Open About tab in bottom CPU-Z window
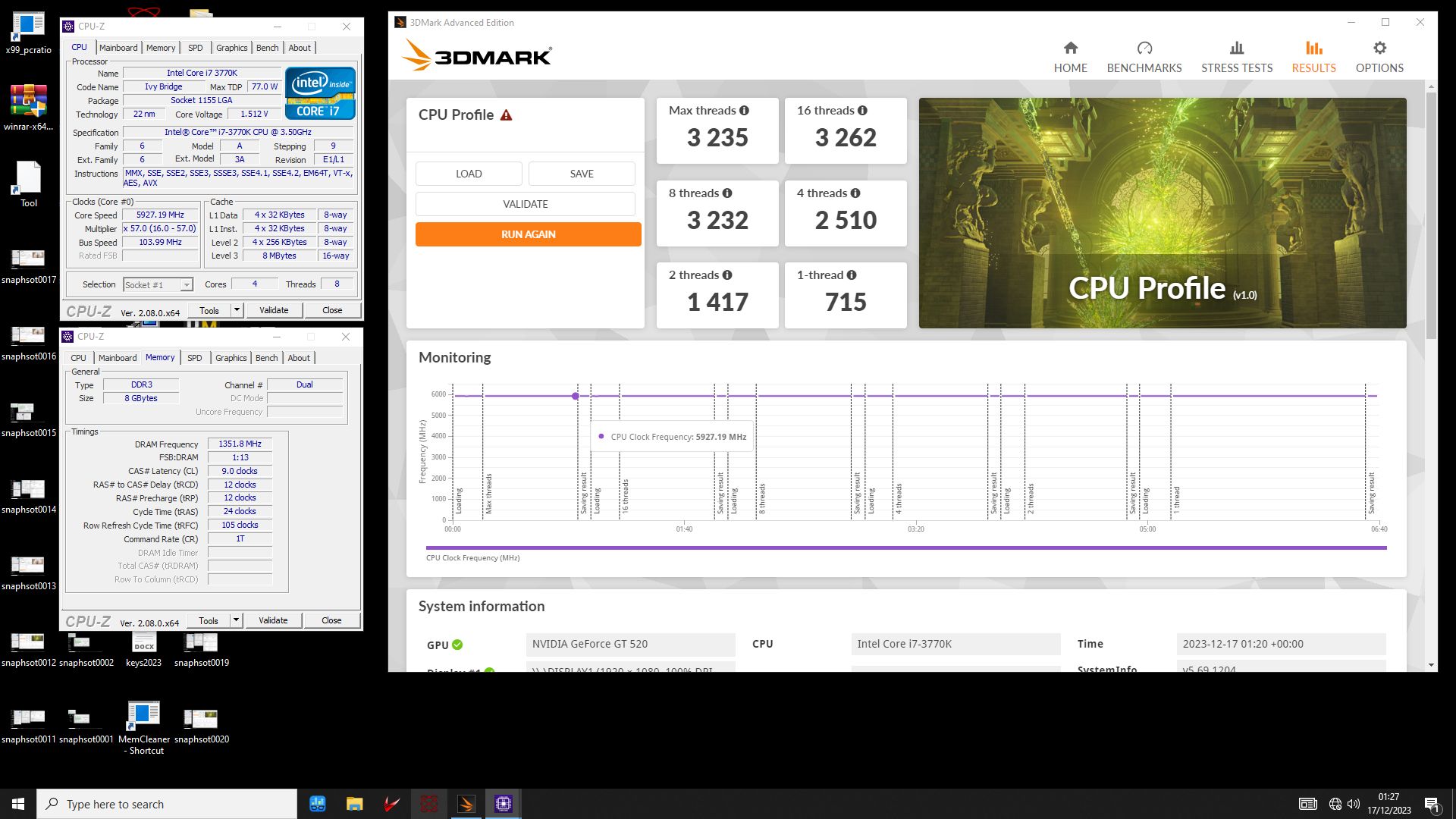Viewport: 1456px width, 819px height. (x=299, y=358)
